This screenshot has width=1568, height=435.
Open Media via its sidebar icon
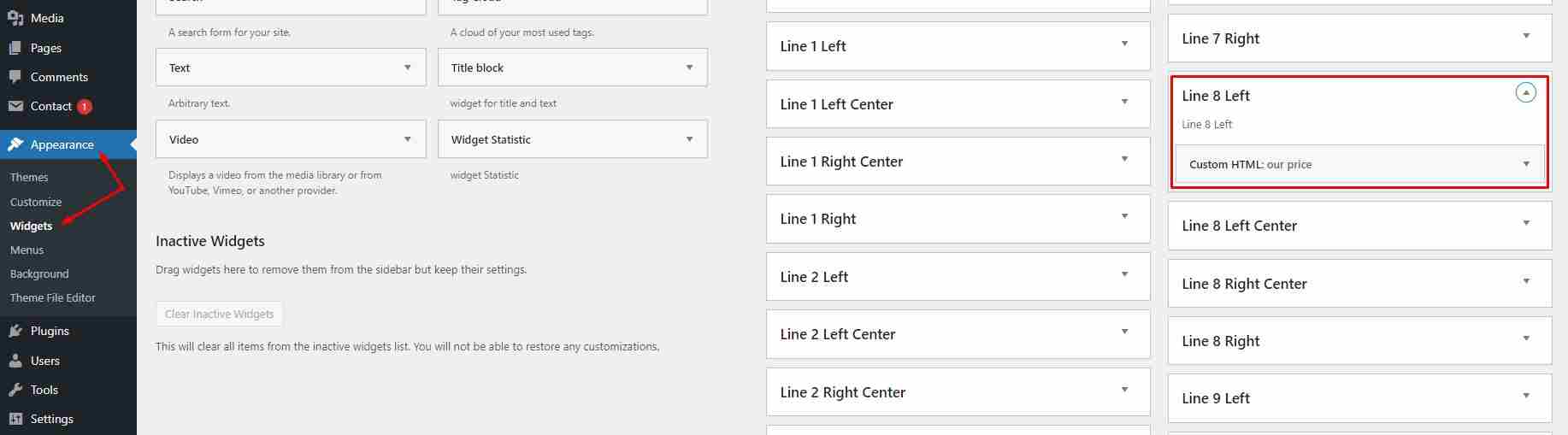tap(15, 18)
